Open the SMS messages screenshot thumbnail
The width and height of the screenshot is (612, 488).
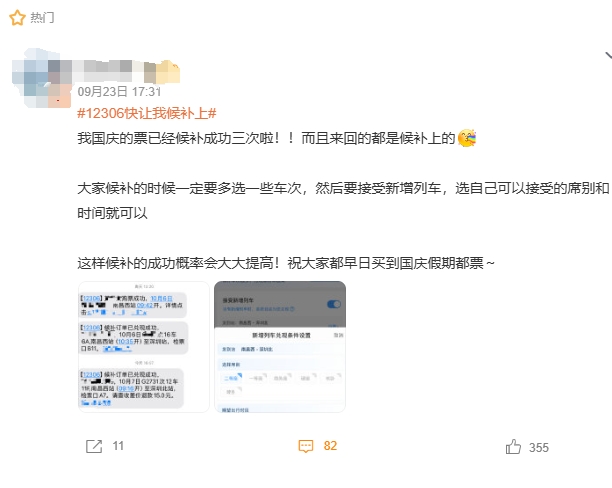pos(144,347)
